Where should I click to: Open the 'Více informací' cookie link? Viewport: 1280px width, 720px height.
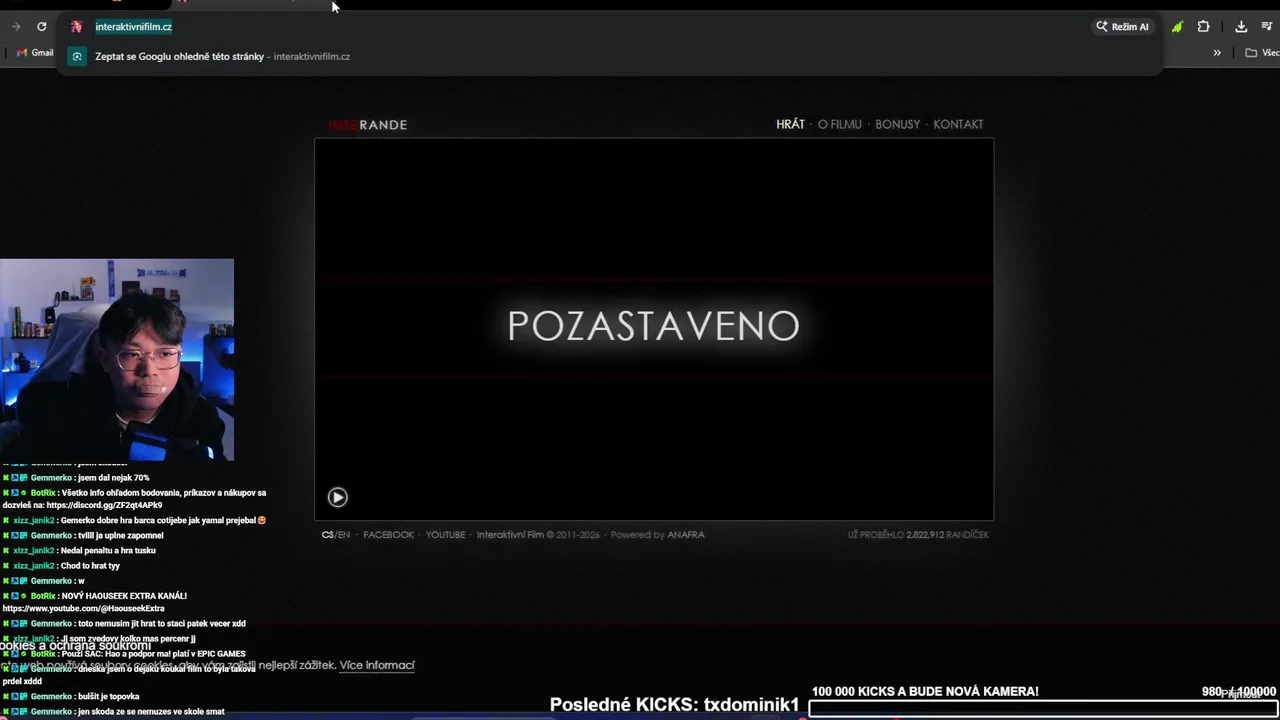pos(377,665)
